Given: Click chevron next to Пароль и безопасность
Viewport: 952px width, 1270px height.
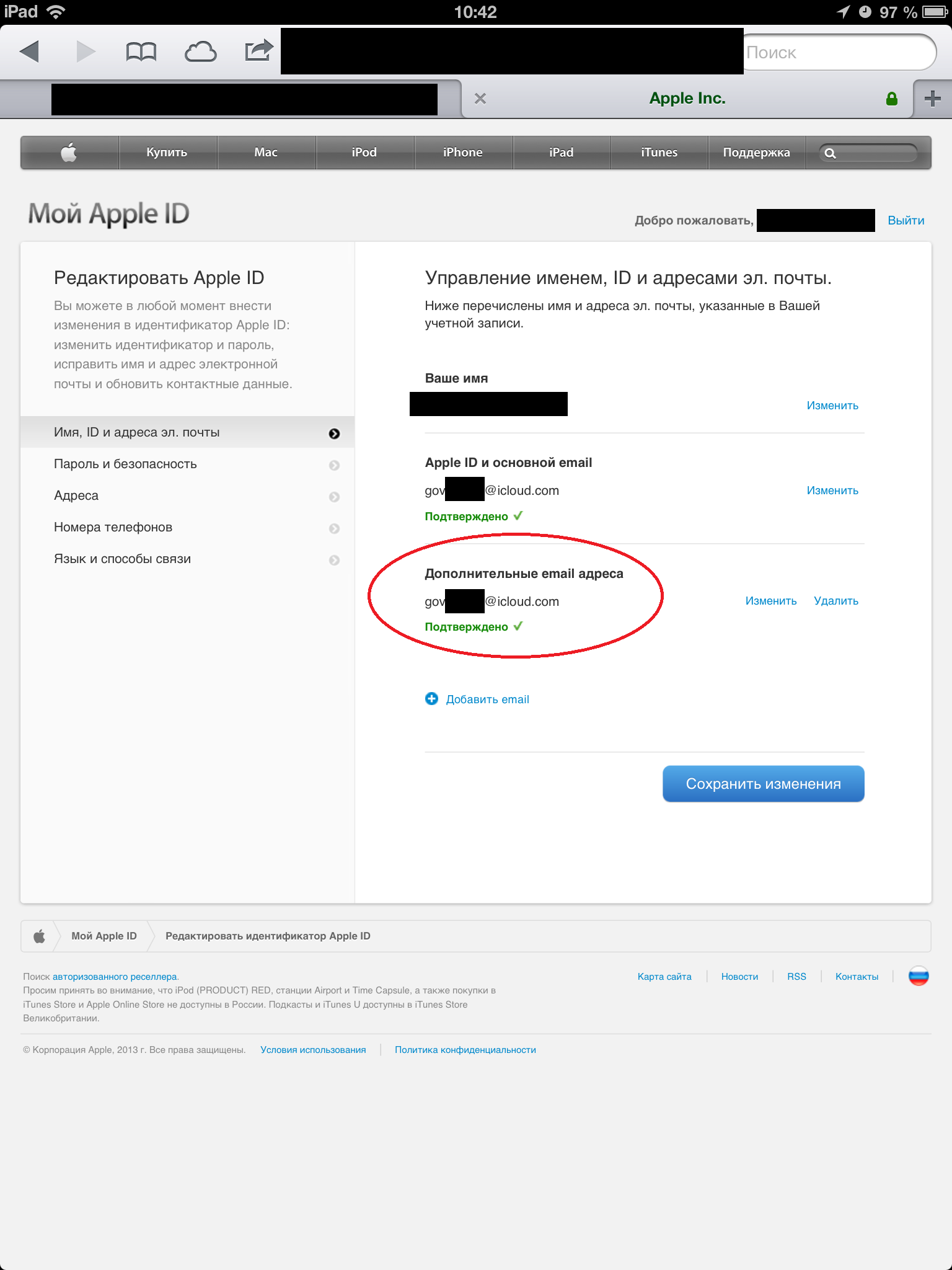Looking at the screenshot, I should click(335, 465).
